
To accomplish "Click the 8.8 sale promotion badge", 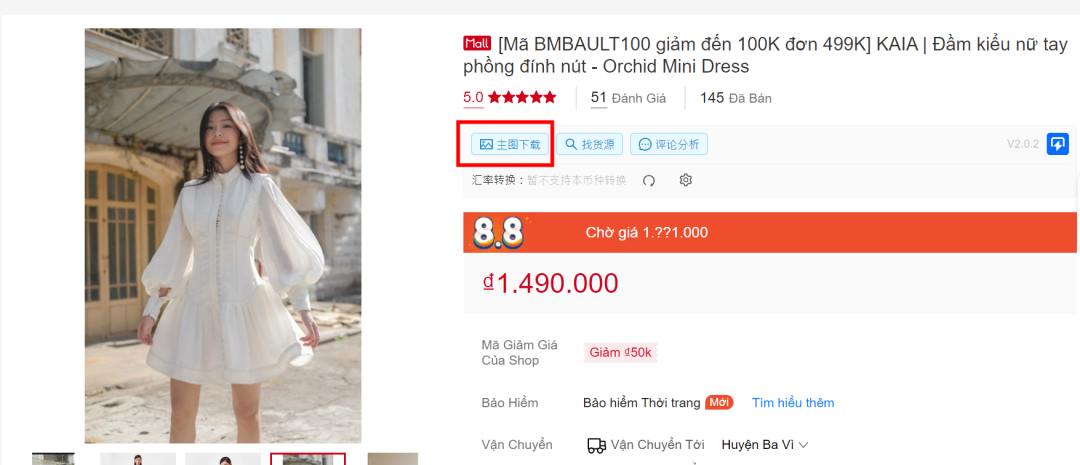I will click(498, 233).
